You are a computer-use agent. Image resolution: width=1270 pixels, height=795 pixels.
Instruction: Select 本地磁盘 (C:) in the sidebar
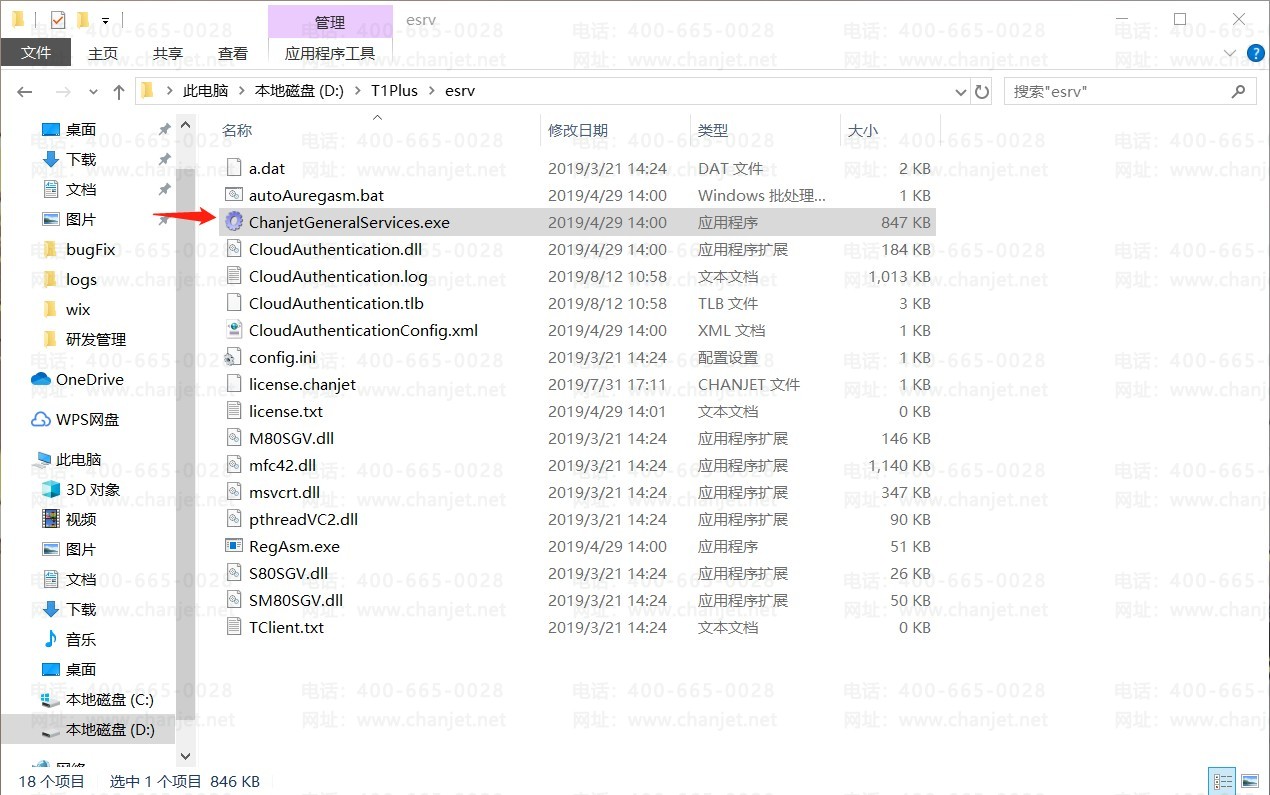pyautogui.click(x=109, y=700)
